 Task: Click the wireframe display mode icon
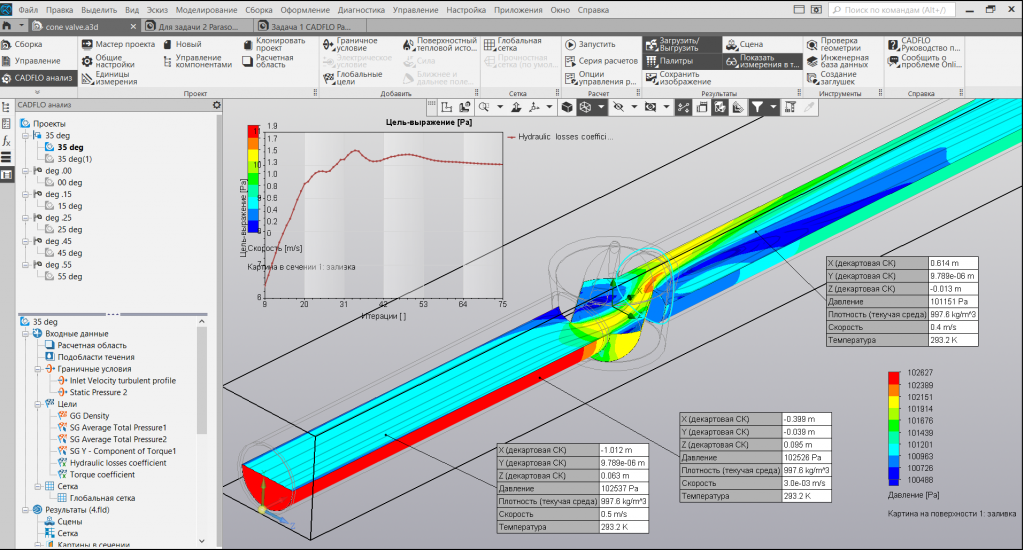[585, 107]
